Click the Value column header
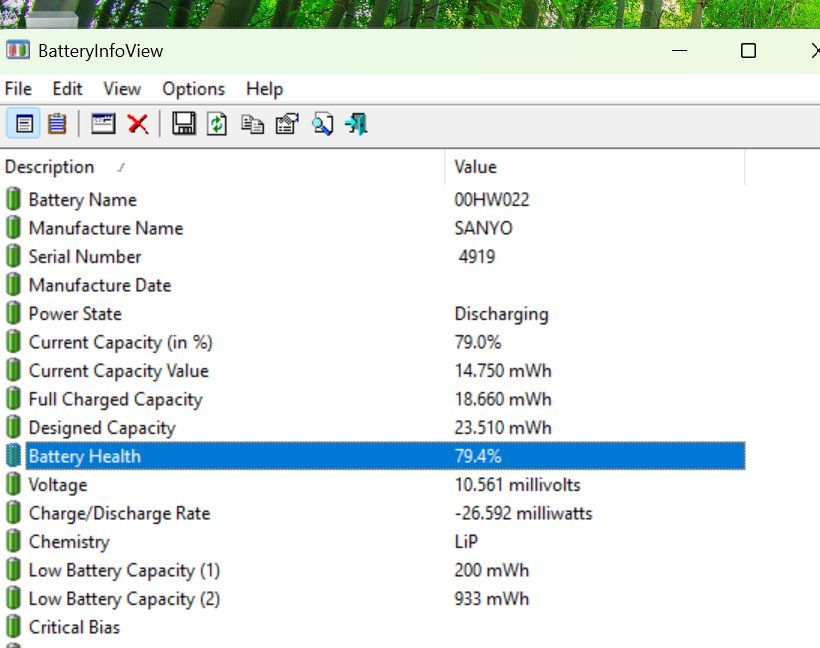 click(x=475, y=167)
